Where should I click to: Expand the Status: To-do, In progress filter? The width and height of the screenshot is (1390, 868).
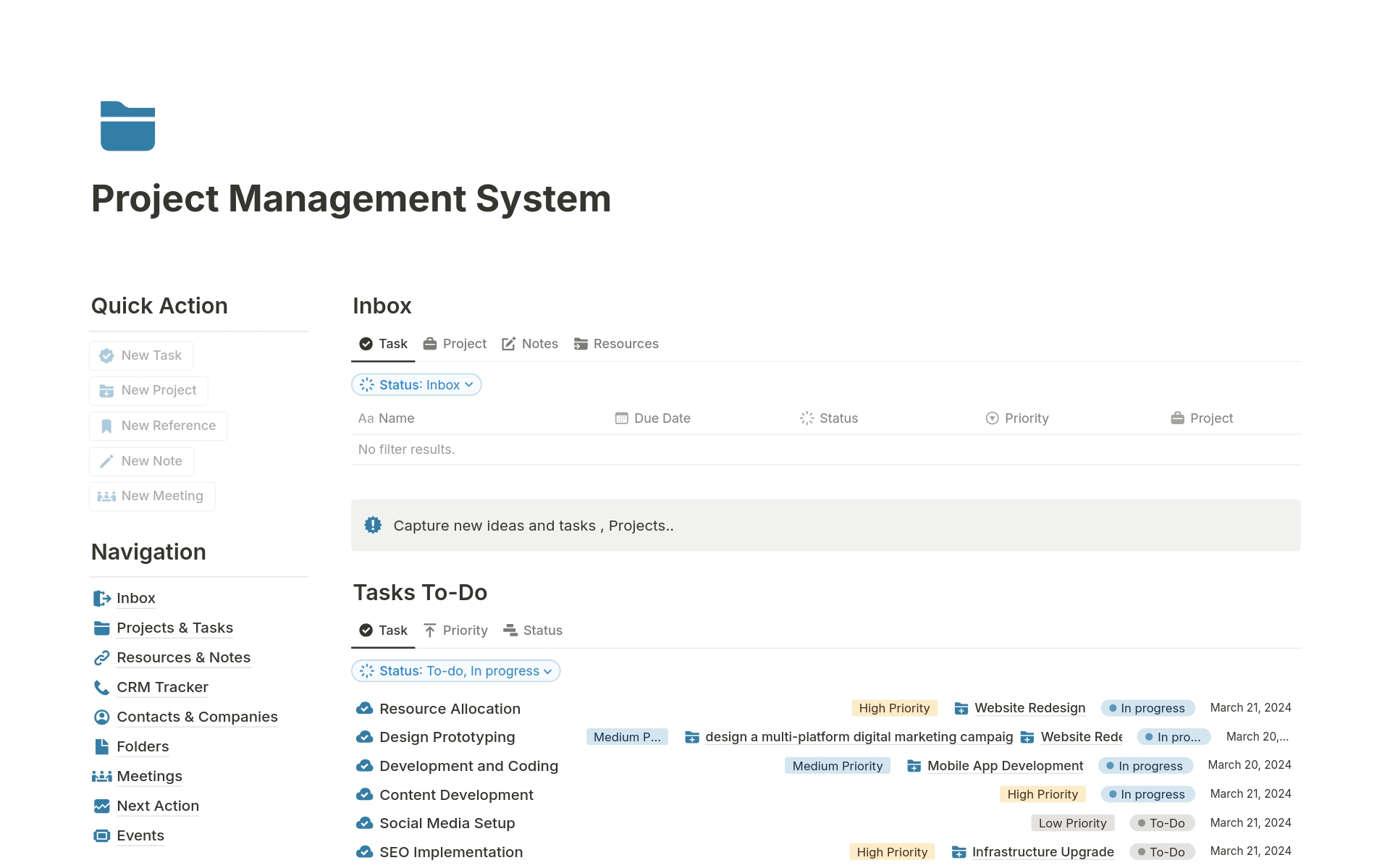coord(455,671)
